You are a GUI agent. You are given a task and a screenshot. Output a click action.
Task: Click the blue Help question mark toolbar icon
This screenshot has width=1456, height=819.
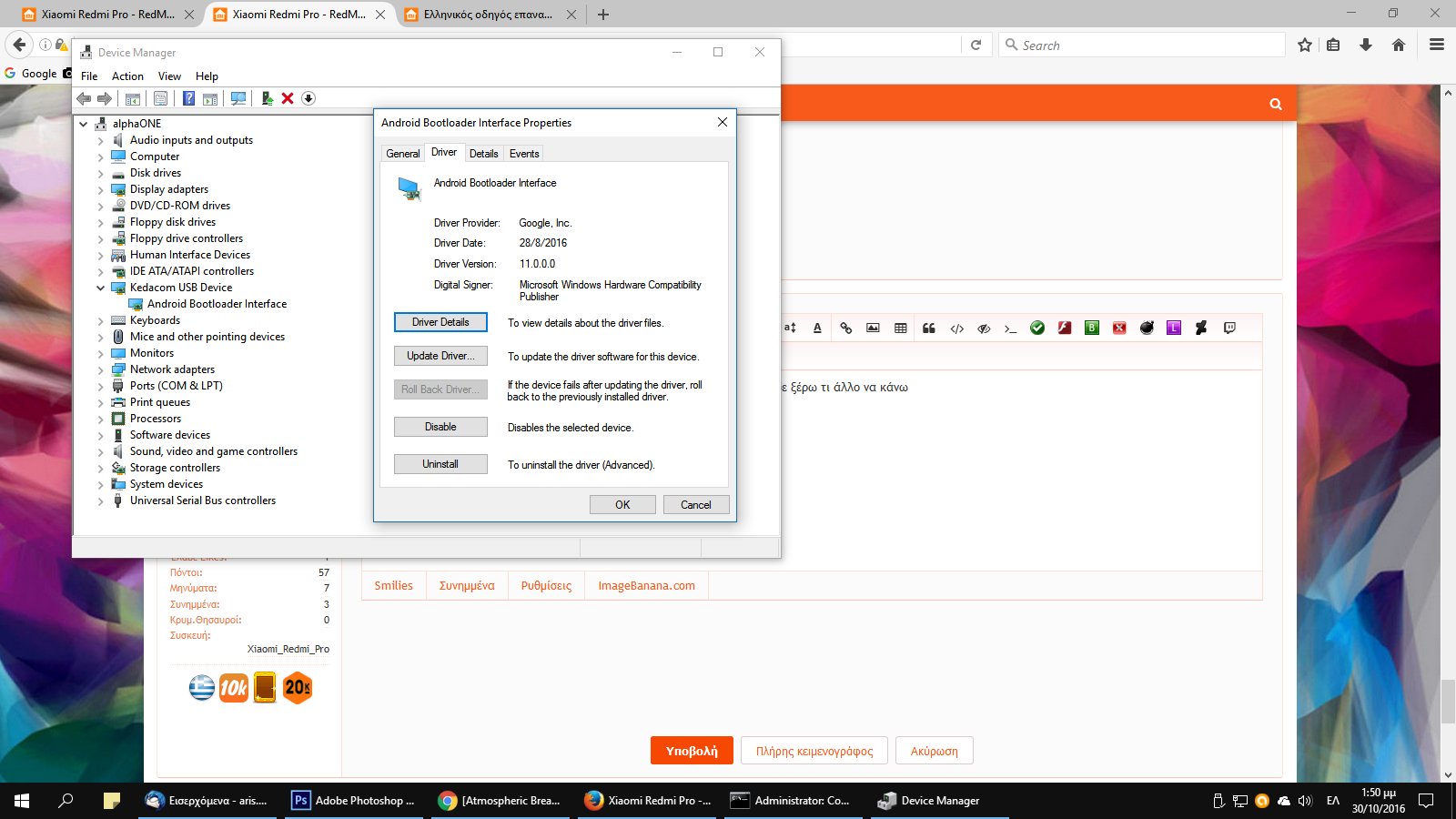pyautogui.click(x=188, y=98)
